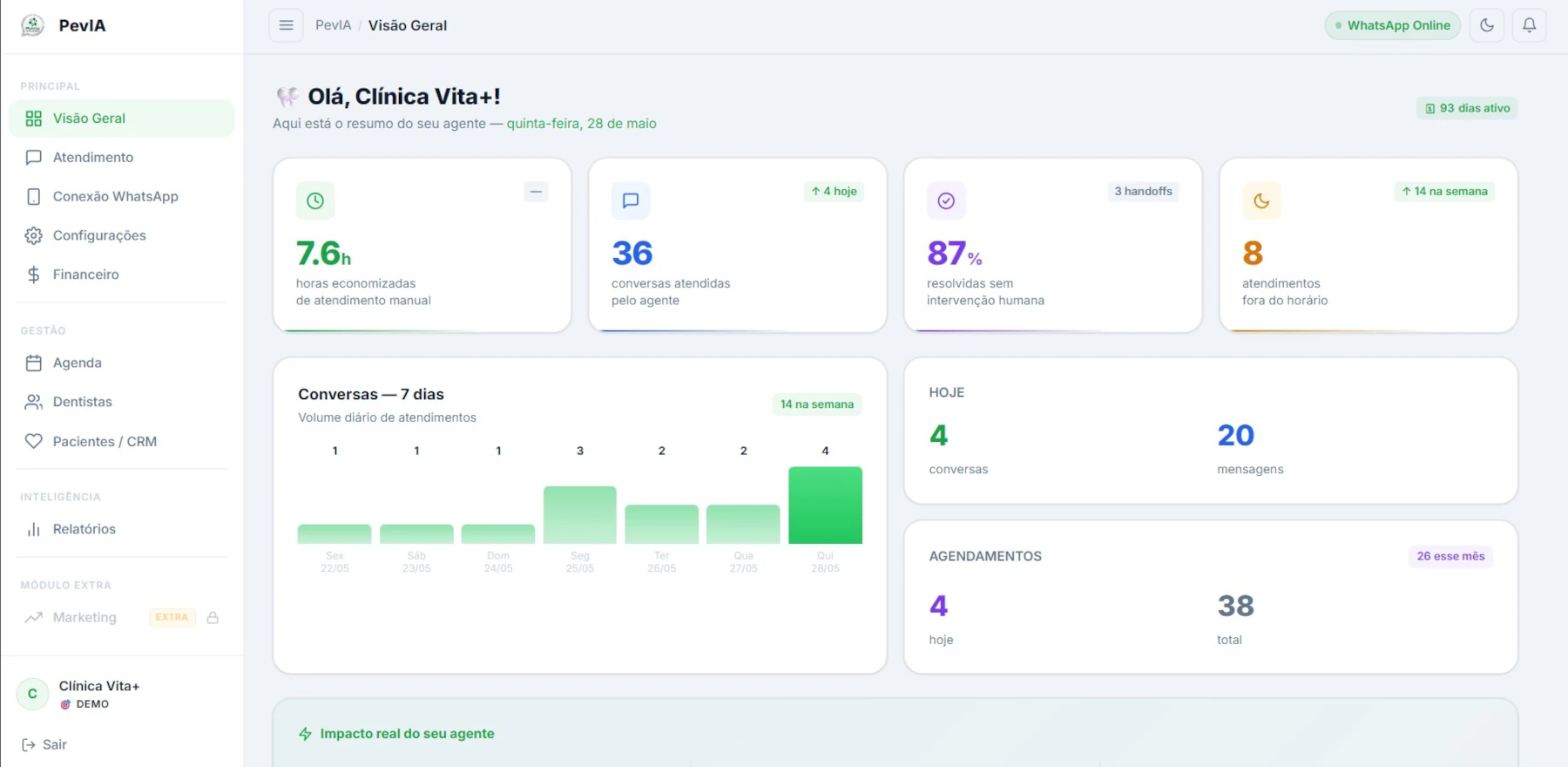Viewport: 1568px width, 767px height.
Task: Click the 3 handoffs badge
Action: [x=1143, y=191]
